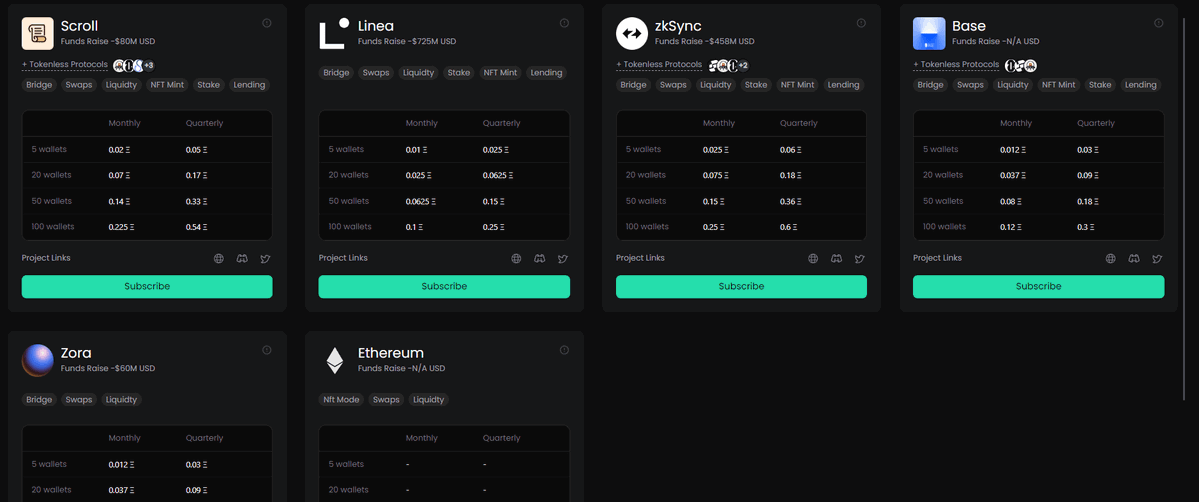Image resolution: width=1199 pixels, height=502 pixels.
Task: Select the NFT Mint tag on Scroll card
Action: pos(167,85)
